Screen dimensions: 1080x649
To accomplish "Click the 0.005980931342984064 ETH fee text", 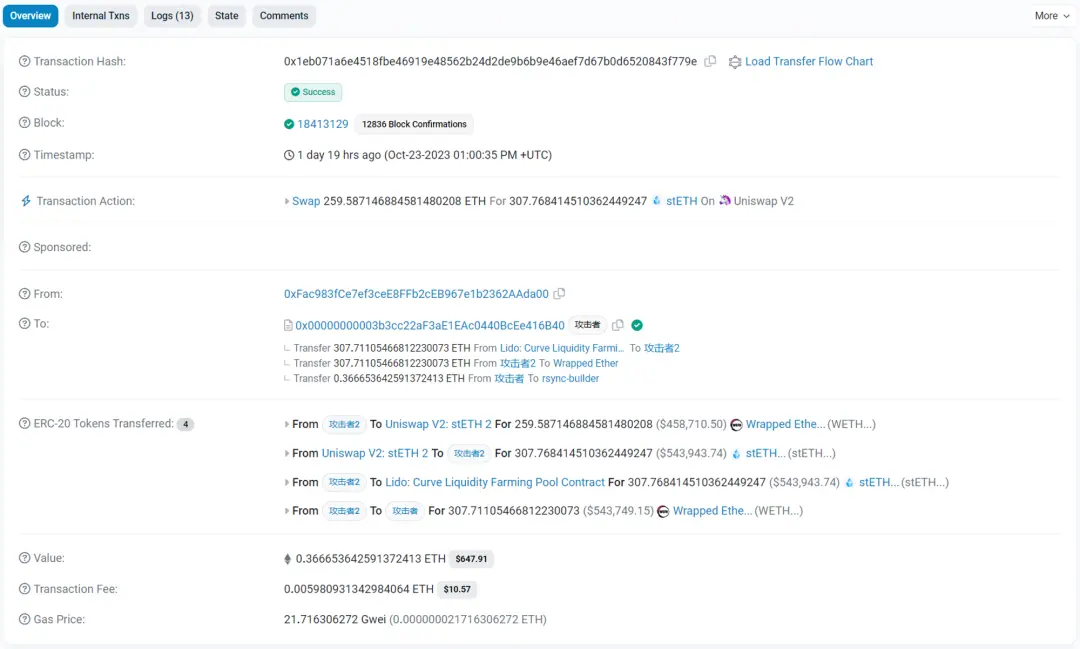I will click(x=359, y=589).
